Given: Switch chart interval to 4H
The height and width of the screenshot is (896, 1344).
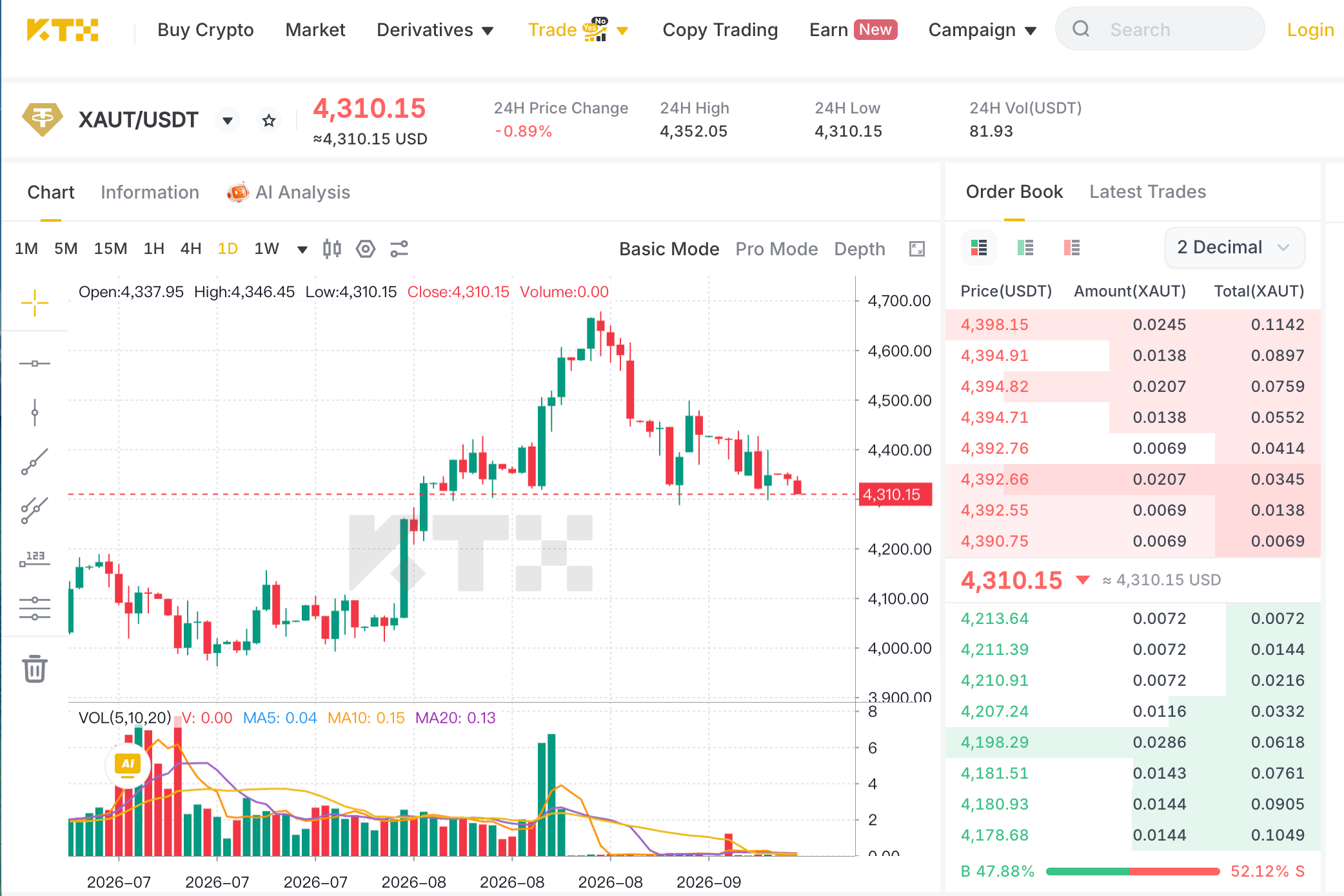Looking at the screenshot, I should (x=191, y=249).
